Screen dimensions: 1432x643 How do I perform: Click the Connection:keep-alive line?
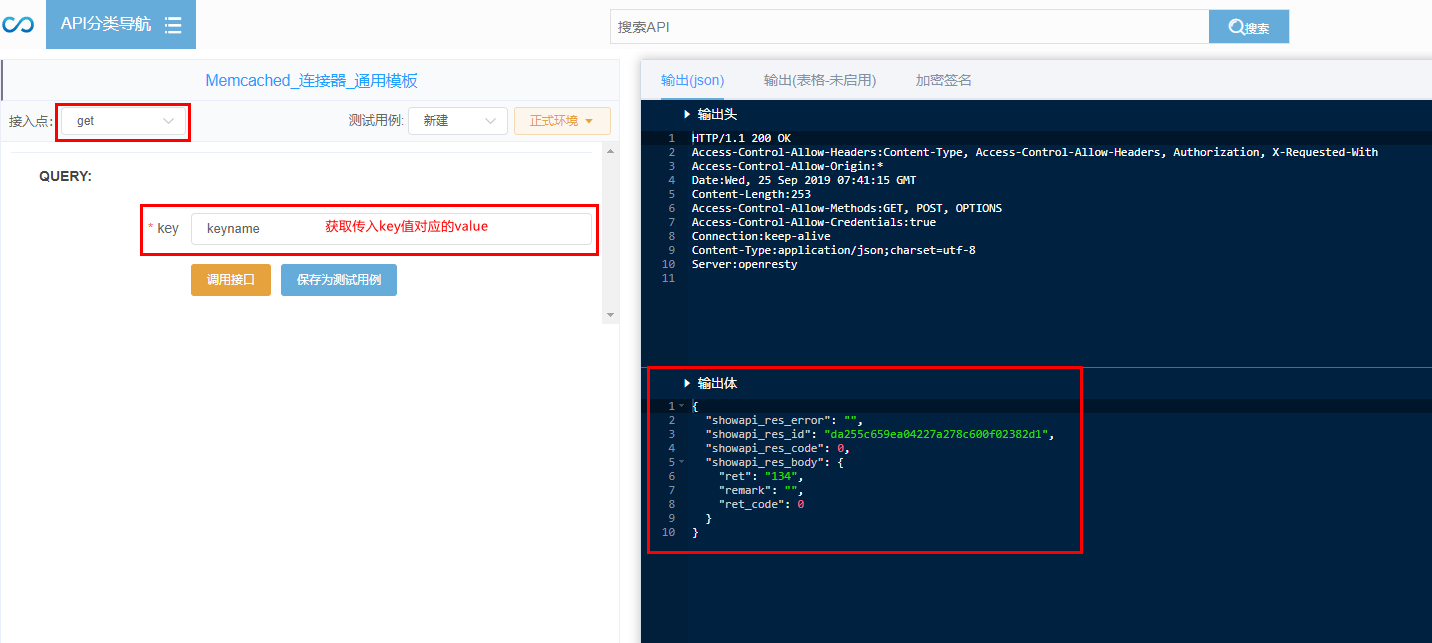point(760,236)
